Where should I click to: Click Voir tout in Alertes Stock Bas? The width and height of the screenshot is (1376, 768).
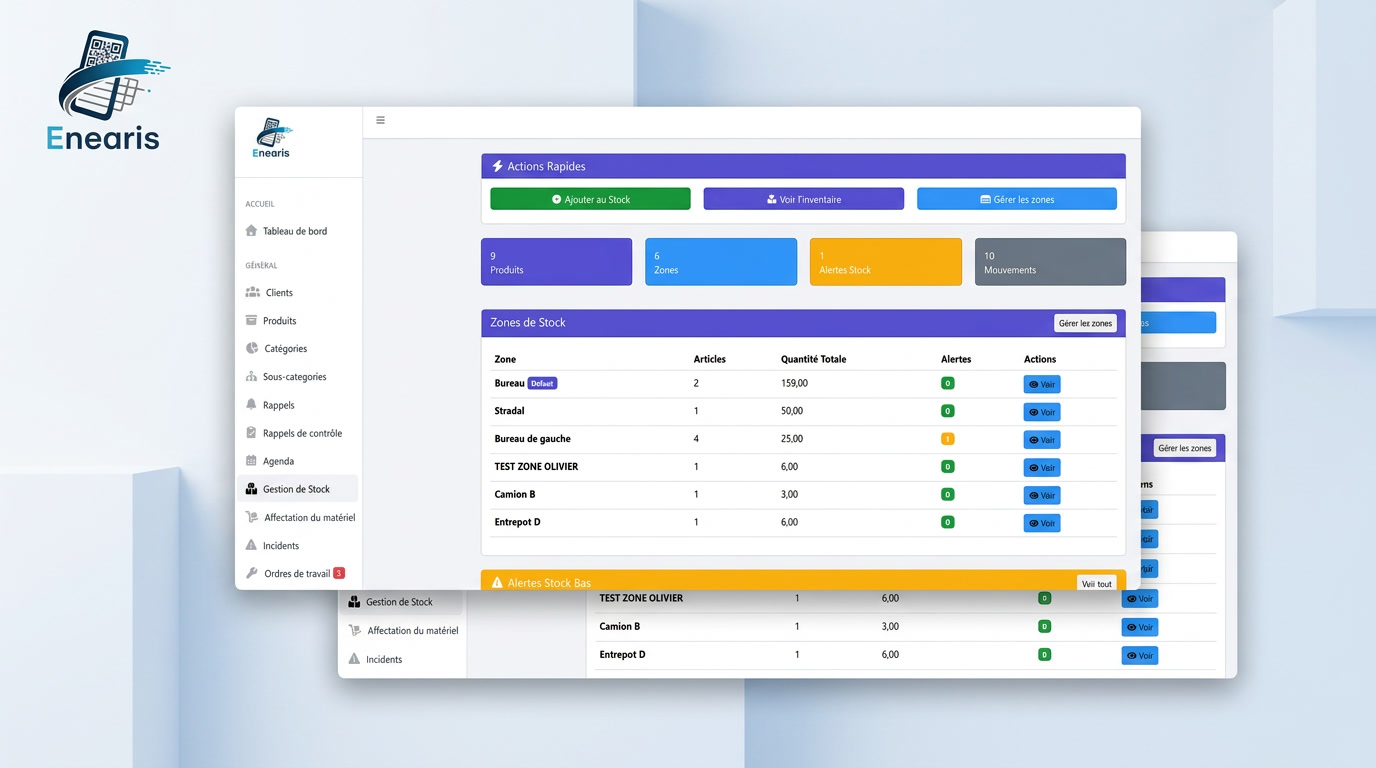tap(1096, 583)
